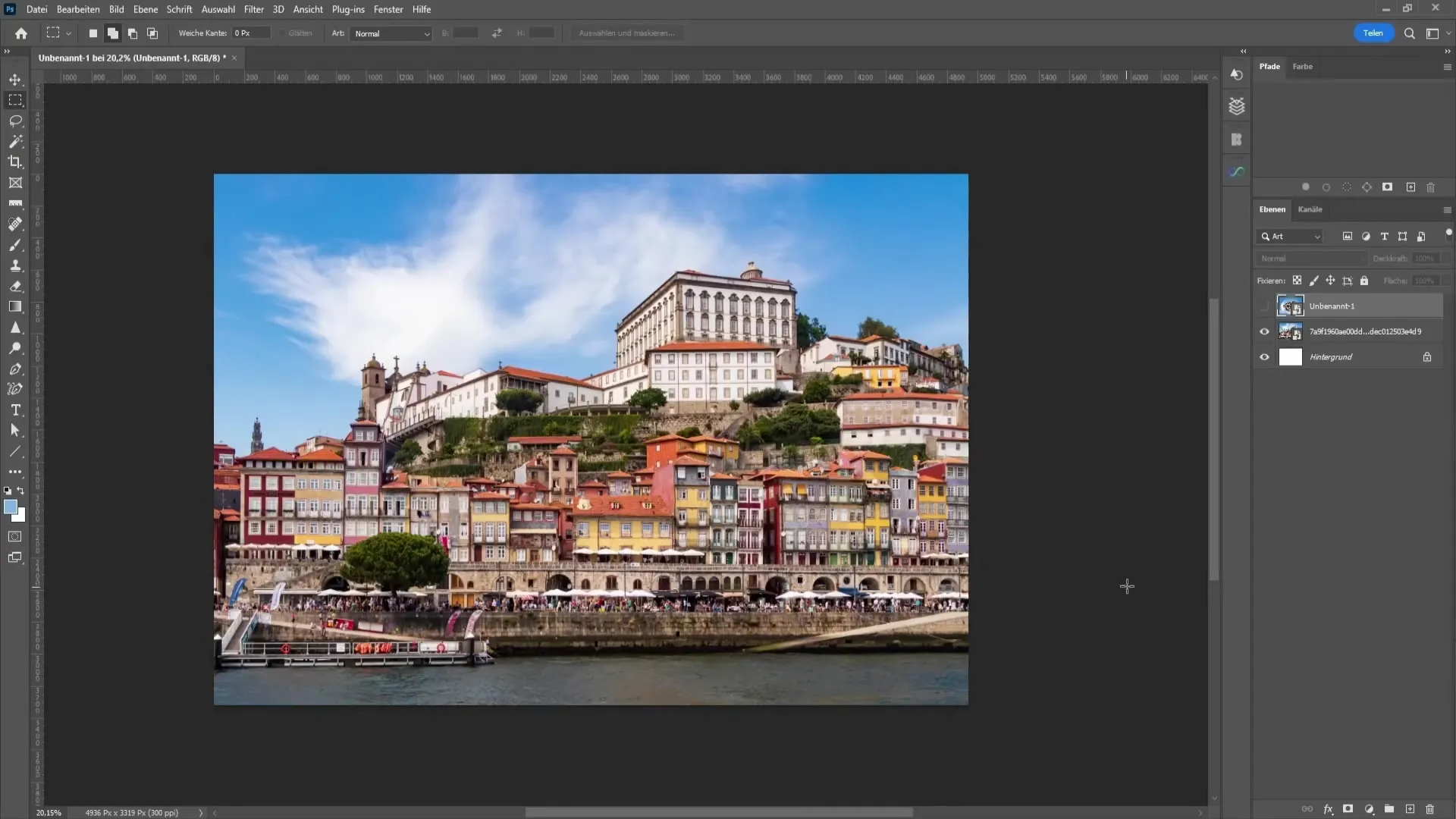
Task: Toggle lock transparent pixels
Action: pos(1298,281)
